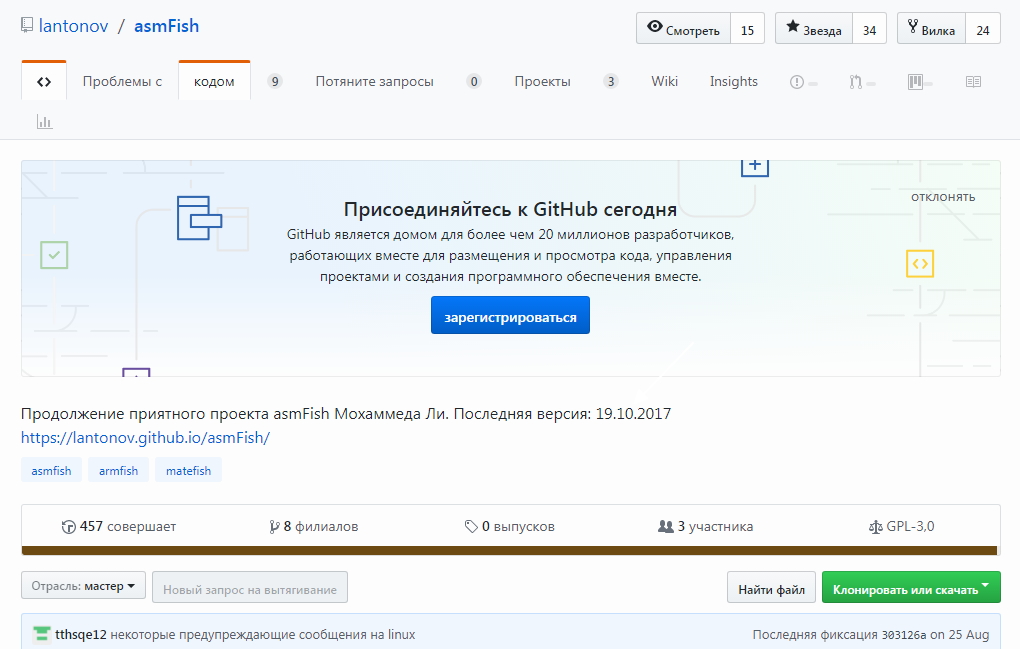Screen dimensions: 1020x649
Task: Click the Присоединяйтесь к GitHub сегодня heading
Action: pos(510,209)
